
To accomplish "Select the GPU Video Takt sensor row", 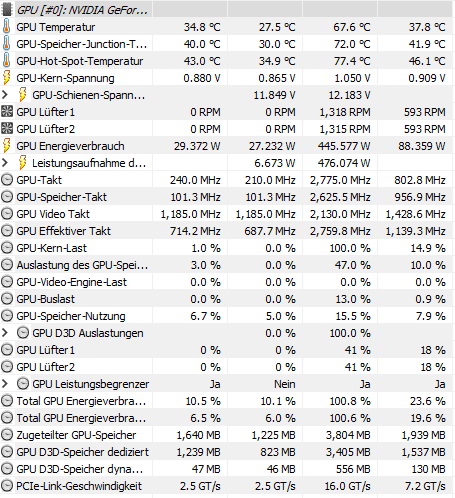I will (227, 214).
